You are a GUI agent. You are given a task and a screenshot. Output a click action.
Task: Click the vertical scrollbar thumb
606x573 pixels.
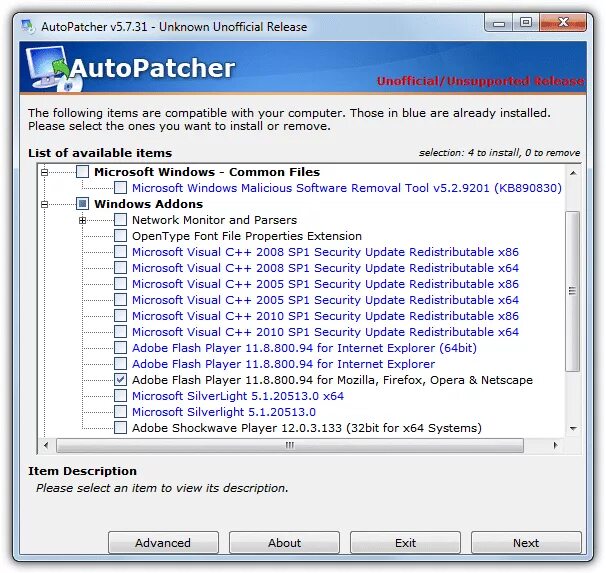click(x=572, y=292)
